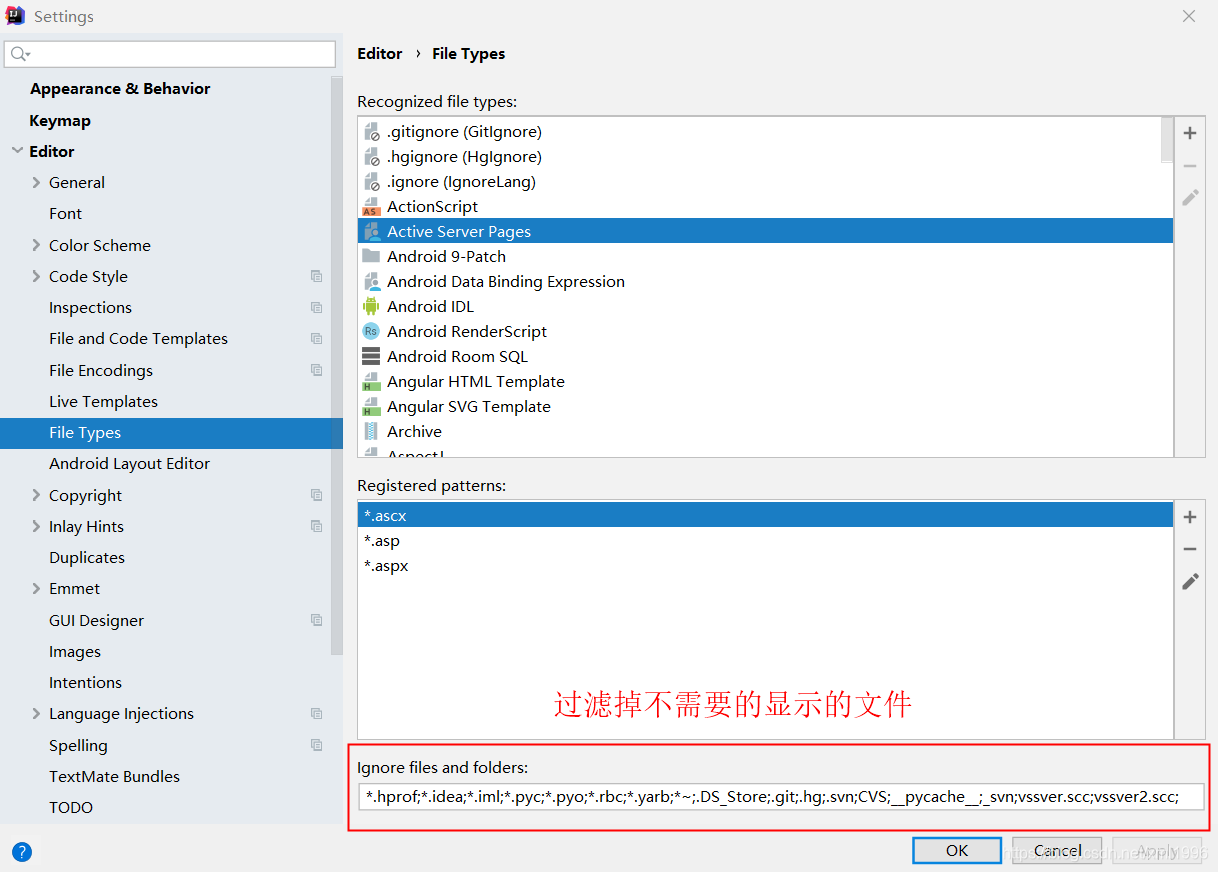Click the OK button

click(957, 850)
